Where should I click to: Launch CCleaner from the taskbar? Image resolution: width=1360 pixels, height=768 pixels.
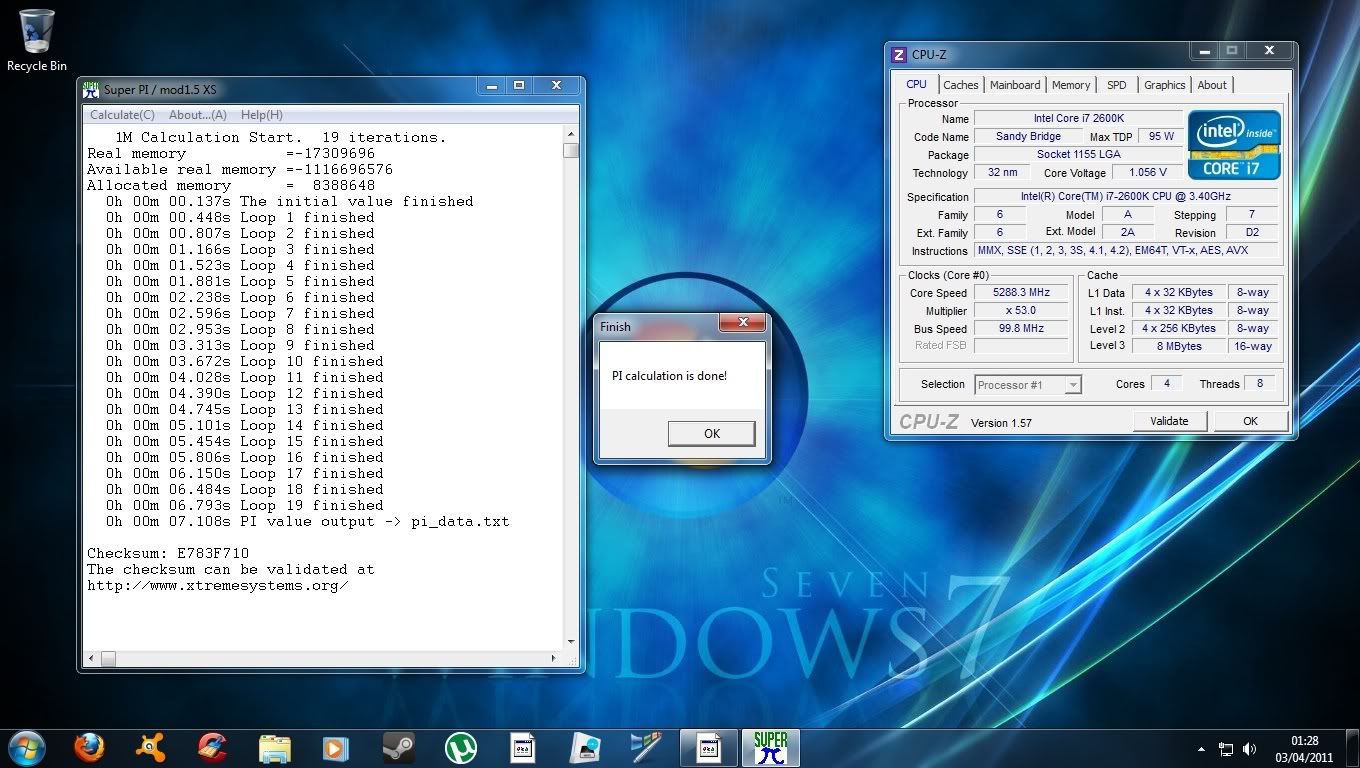213,747
